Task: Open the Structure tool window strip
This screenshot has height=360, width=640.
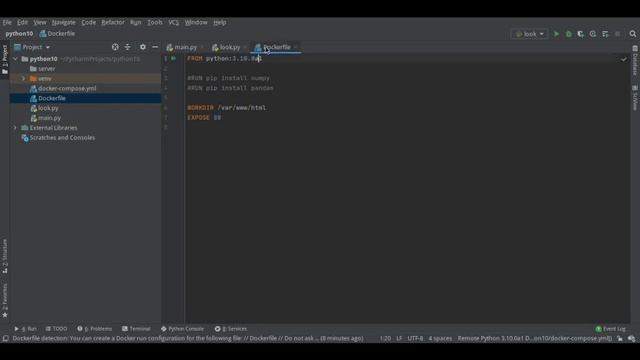Action: (x=5, y=256)
